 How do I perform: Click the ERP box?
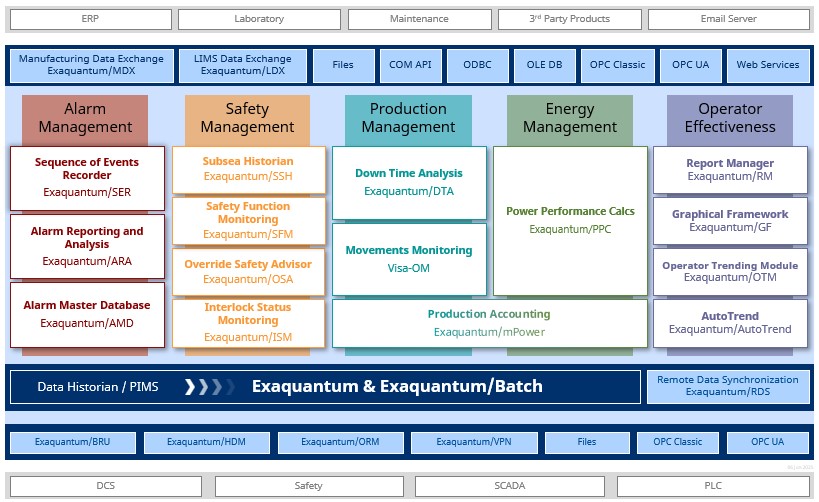pos(90,19)
